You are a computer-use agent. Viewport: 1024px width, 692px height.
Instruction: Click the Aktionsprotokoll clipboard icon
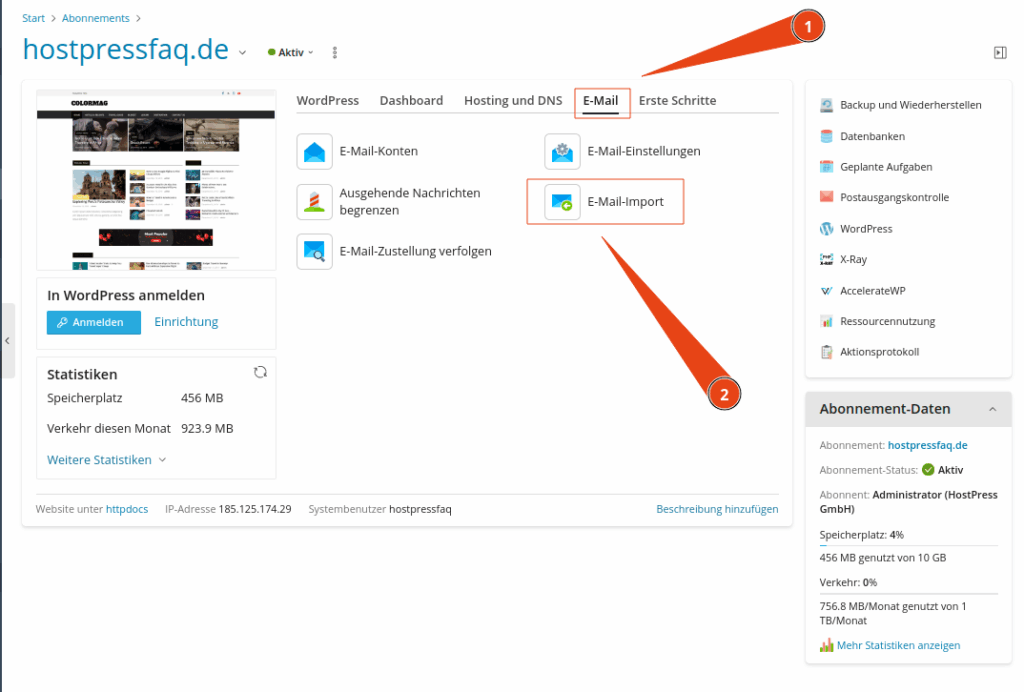[x=826, y=352]
